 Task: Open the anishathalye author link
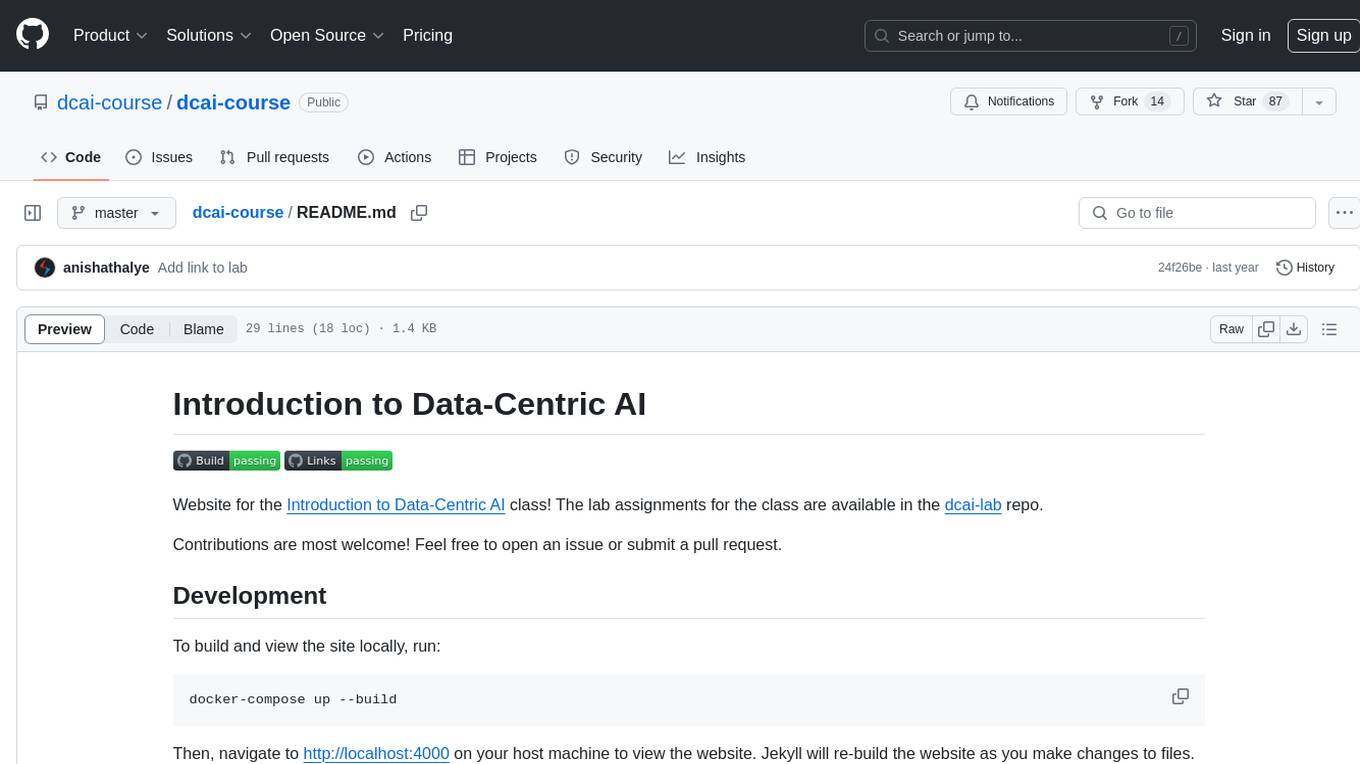click(x=106, y=268)
